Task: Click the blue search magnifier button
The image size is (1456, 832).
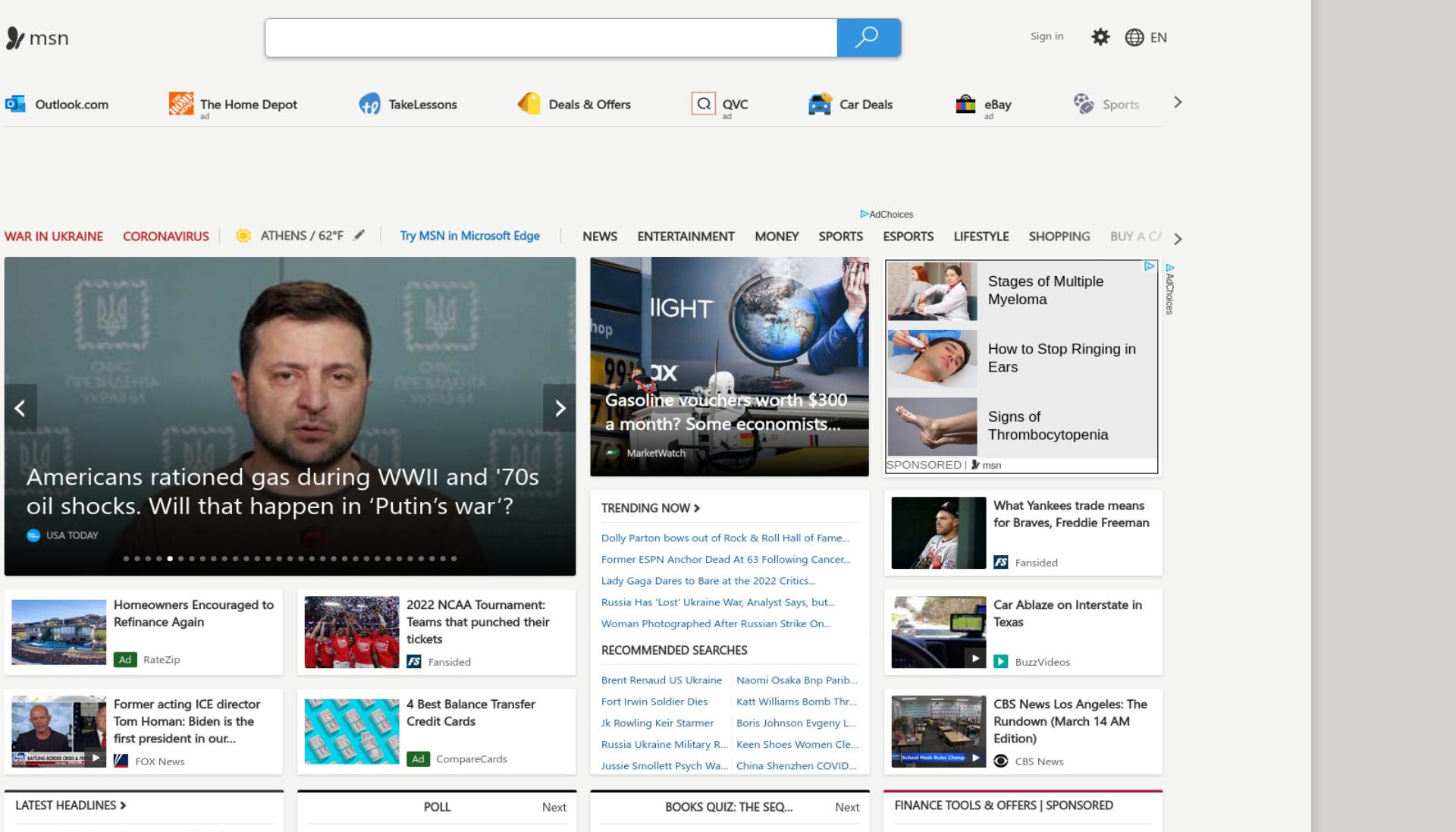Action: point(868,38)
